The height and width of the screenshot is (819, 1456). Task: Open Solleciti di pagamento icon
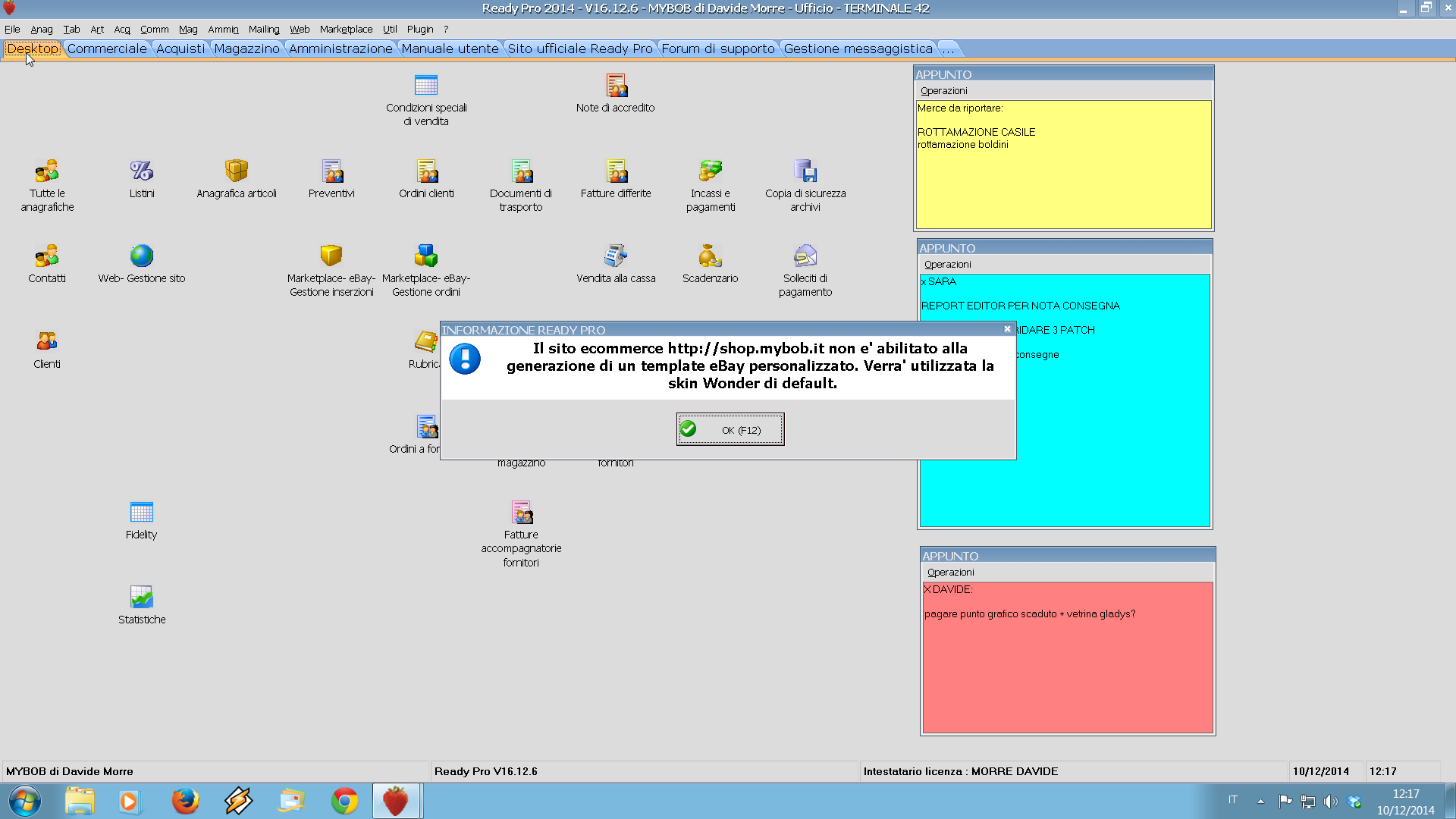click(x=805, y=256)
